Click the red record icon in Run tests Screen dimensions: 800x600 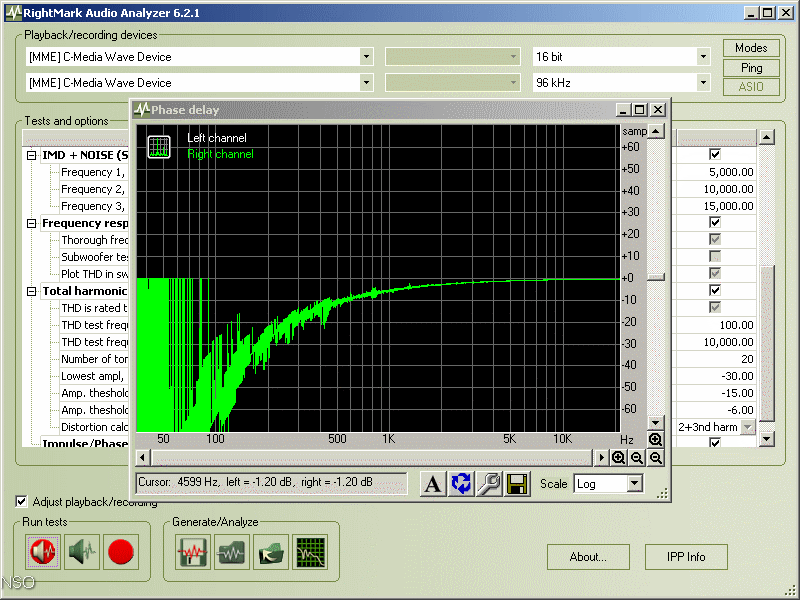tap(120, 551)
